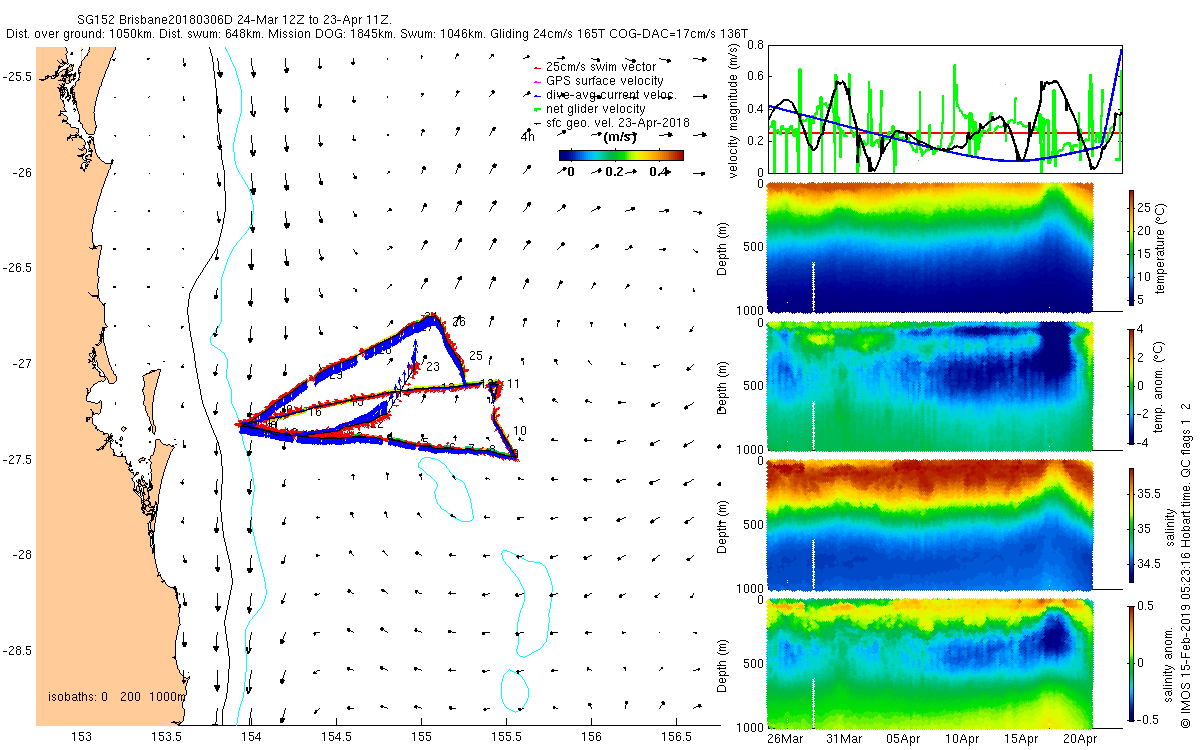Viewport: 1200px width, 750px height.
Task: Click waypoint label '10' on glider track
Action: (x=520, y=431)
